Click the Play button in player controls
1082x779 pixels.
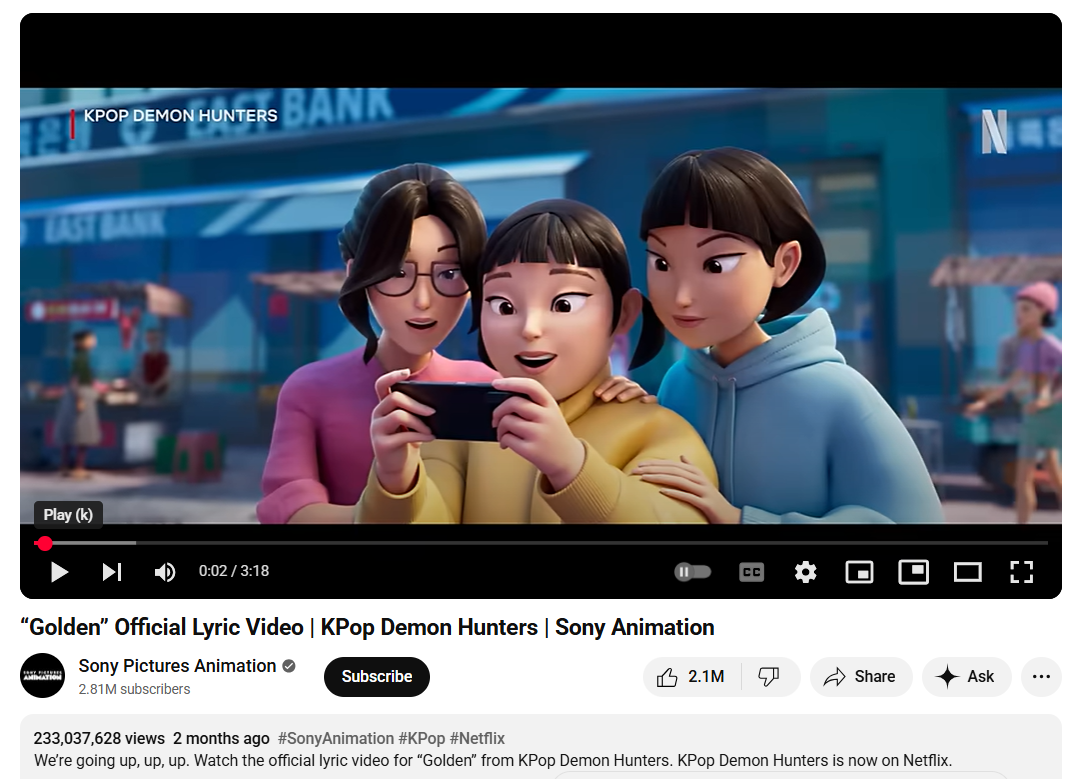click(59, 572)
